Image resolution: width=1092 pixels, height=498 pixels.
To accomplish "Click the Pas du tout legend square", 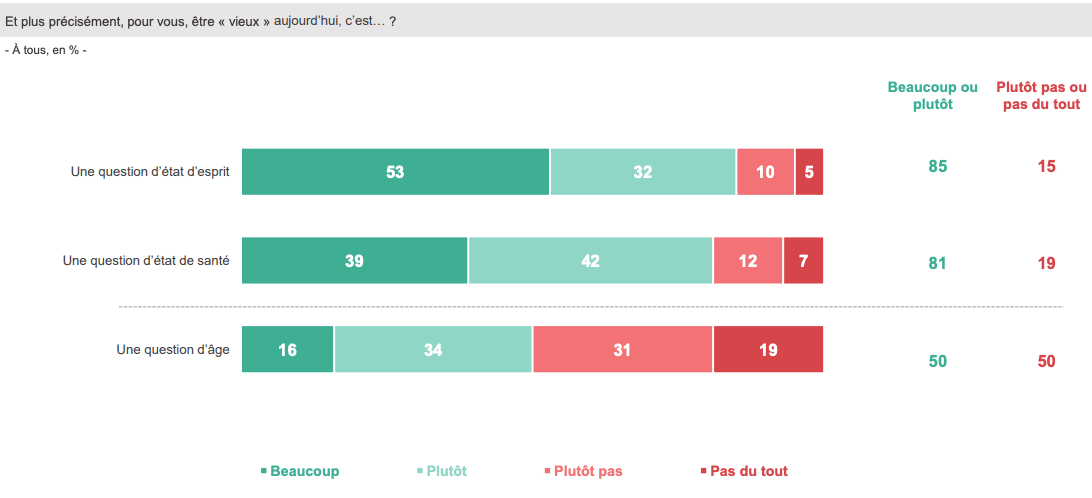I will [x=703, y=472].
